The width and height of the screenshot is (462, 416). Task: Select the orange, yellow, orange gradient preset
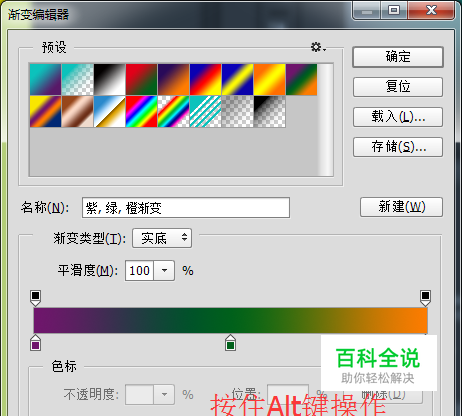pos(270,80)
